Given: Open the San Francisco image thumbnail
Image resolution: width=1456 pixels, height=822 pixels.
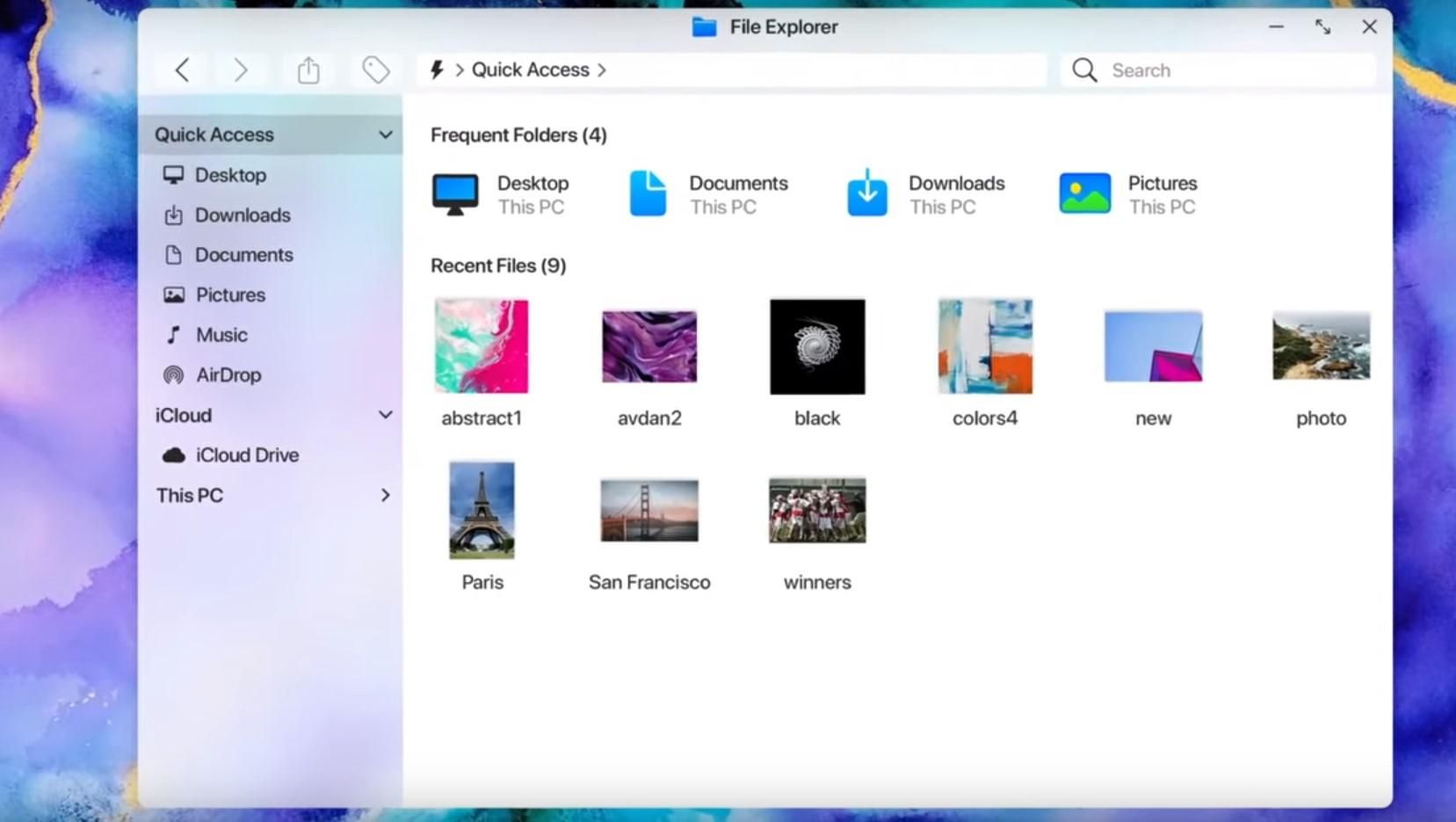Looking at the screenshot, I should (x=649, y=510).
